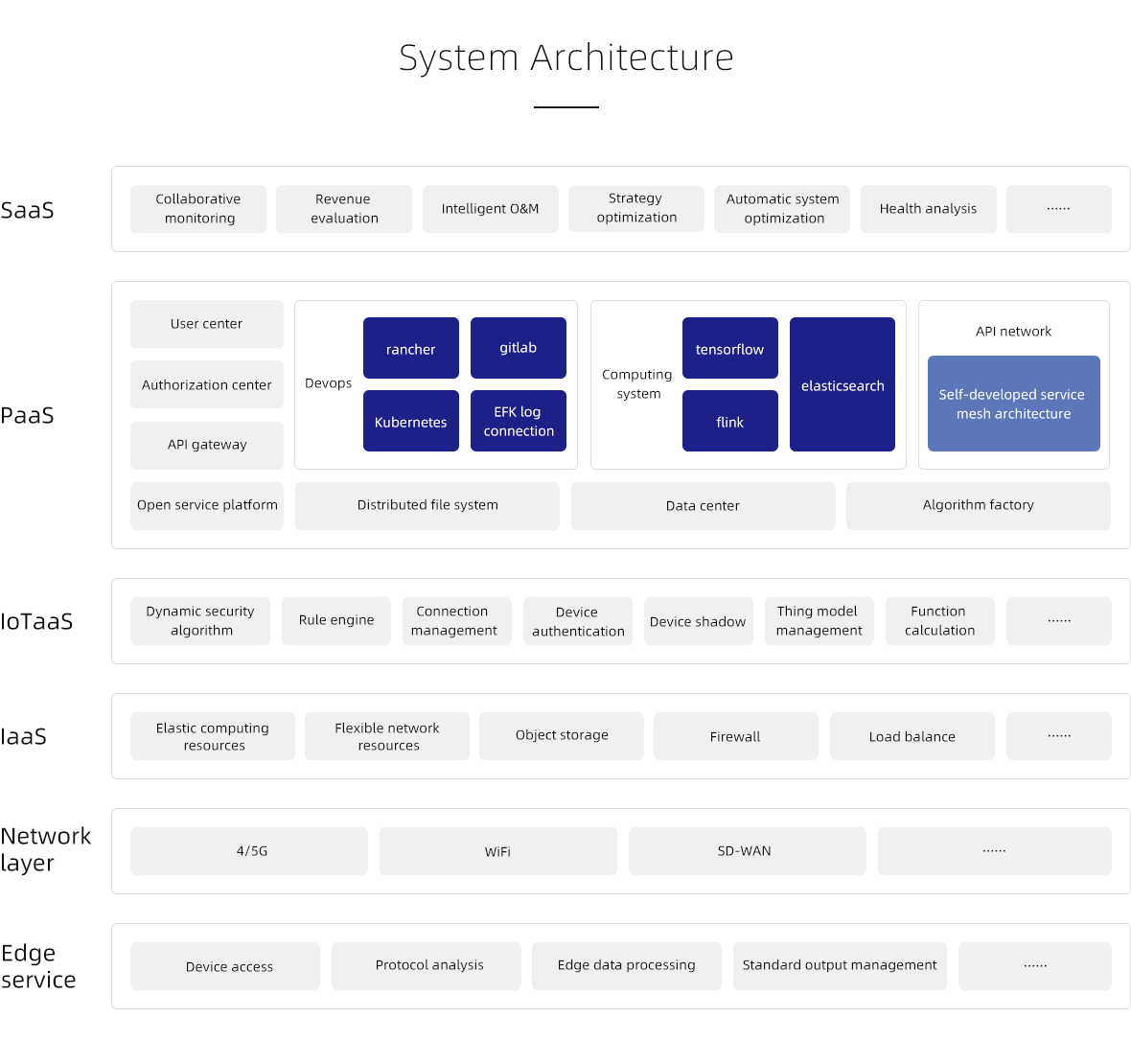The width and height of the screenshot is (1131, 1064).
Task: Select the gitlab tile
Action: [x=518, y=348]
